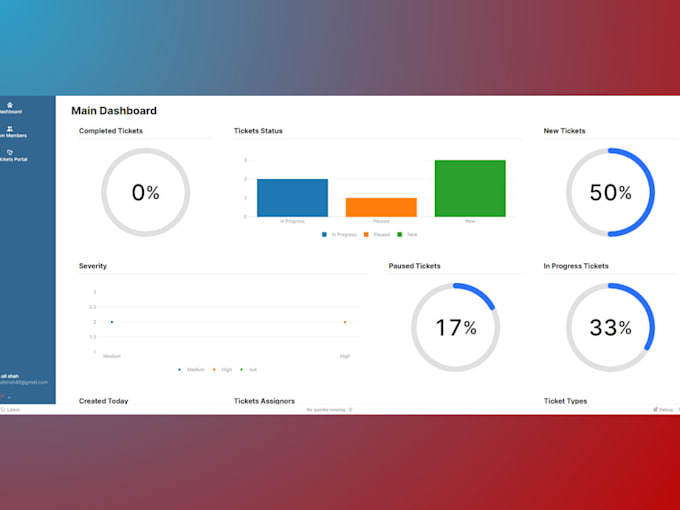Click the null legend dot in Severity chart

click(x=242, y=369)
